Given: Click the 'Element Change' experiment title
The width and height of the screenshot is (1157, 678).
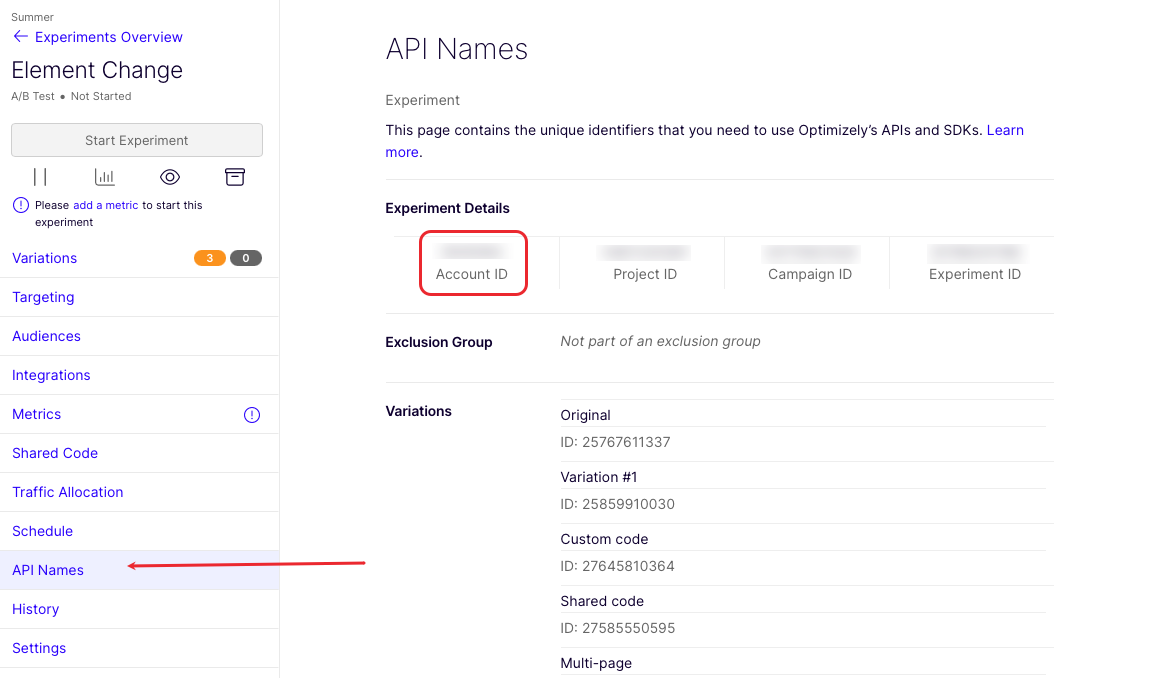Looking at the screenshot, I should [97, 70].
